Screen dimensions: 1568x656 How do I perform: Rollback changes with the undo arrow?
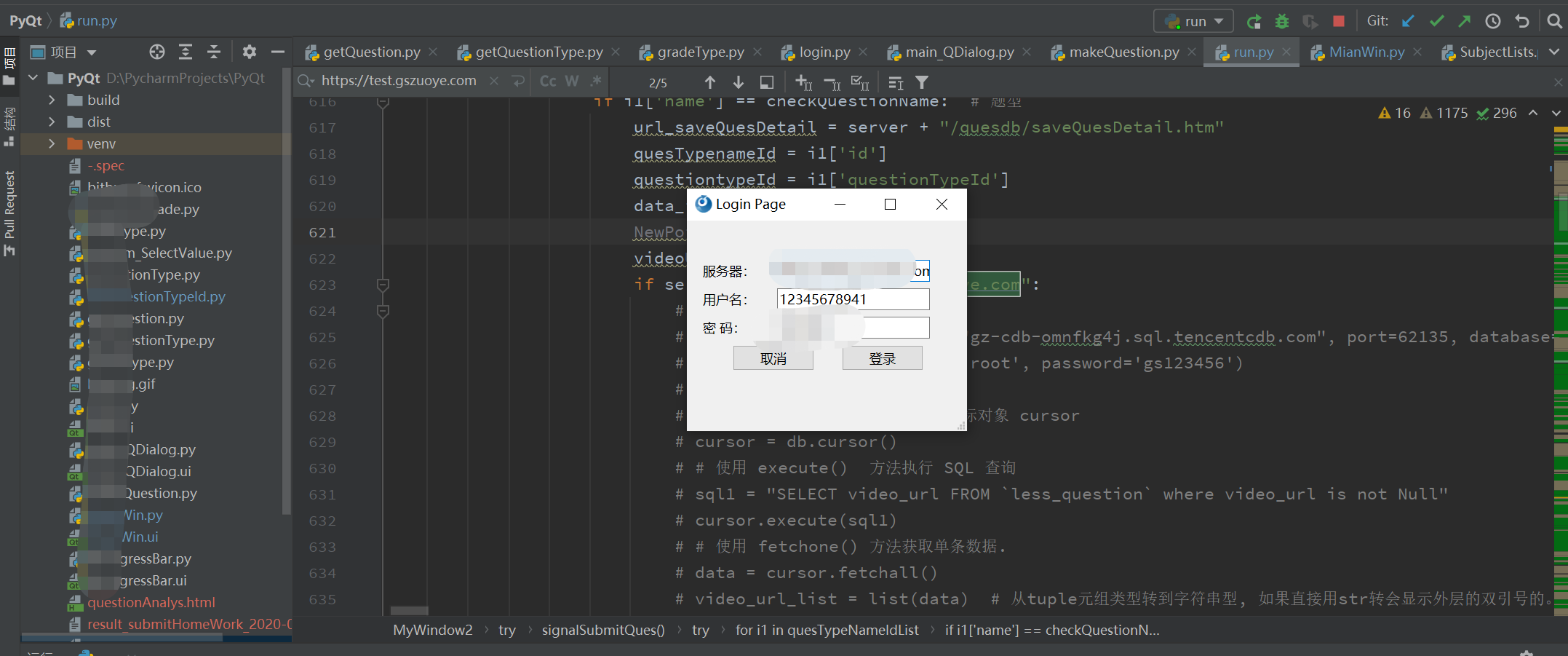pyautogui.click(x=1522, y=21)
